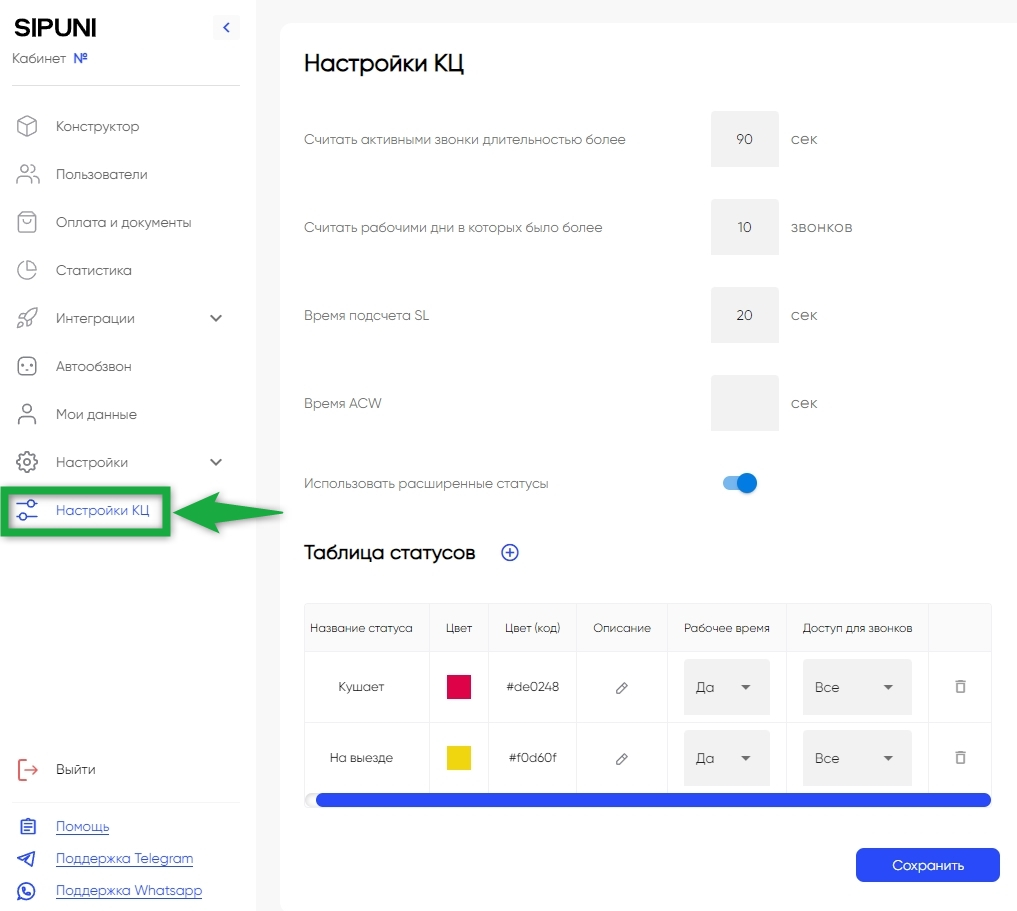The width and height of the screenshot is (1017, 911).
Task: Open Мои данные section
Action: (x=96, y=414)
